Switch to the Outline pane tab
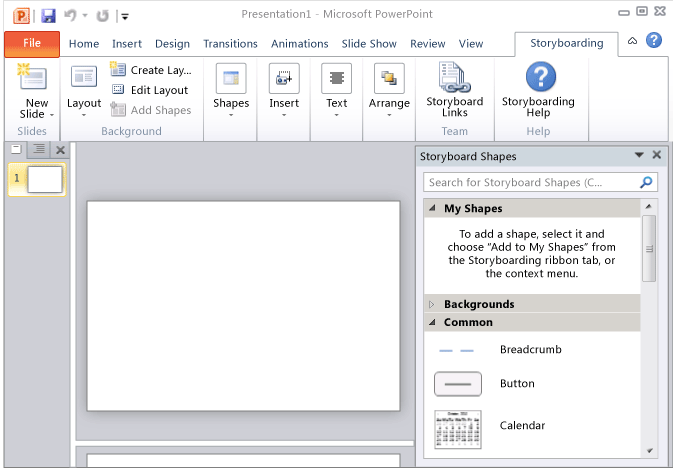 (39, 149)
